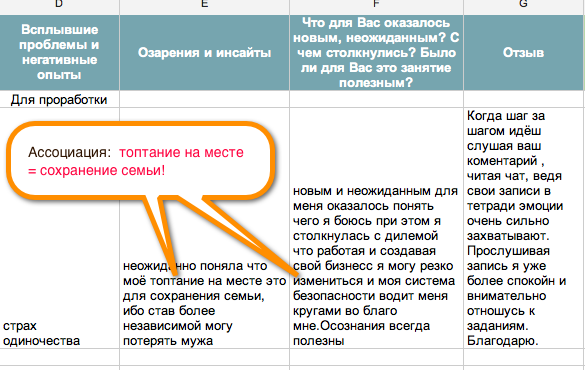Select the 'Отзыв' header cell
Viewport: 585px width, 370px height.
pyautogui.click(x=523, y=53)
